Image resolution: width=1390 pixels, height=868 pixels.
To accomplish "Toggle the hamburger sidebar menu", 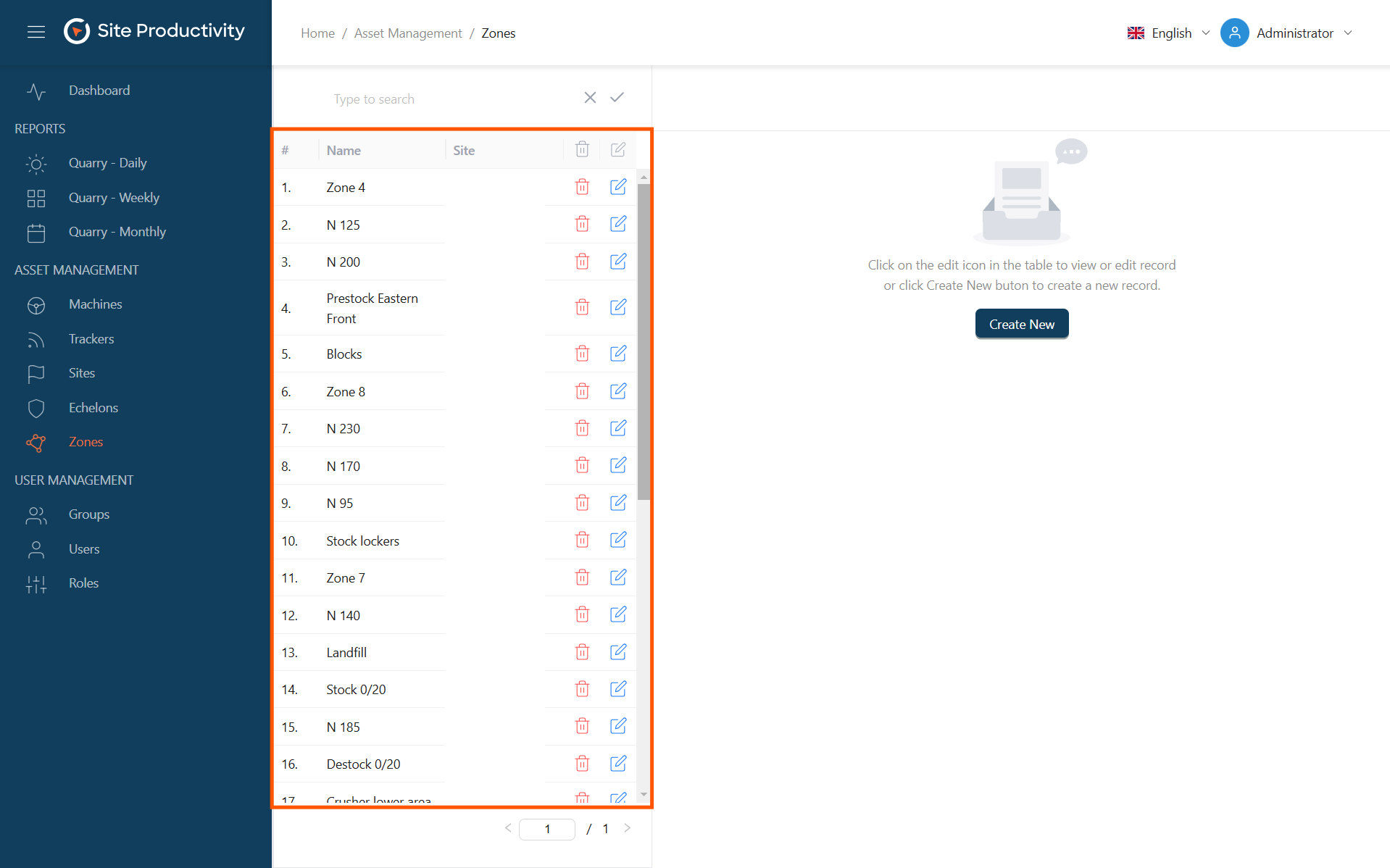I will (36, 32).
